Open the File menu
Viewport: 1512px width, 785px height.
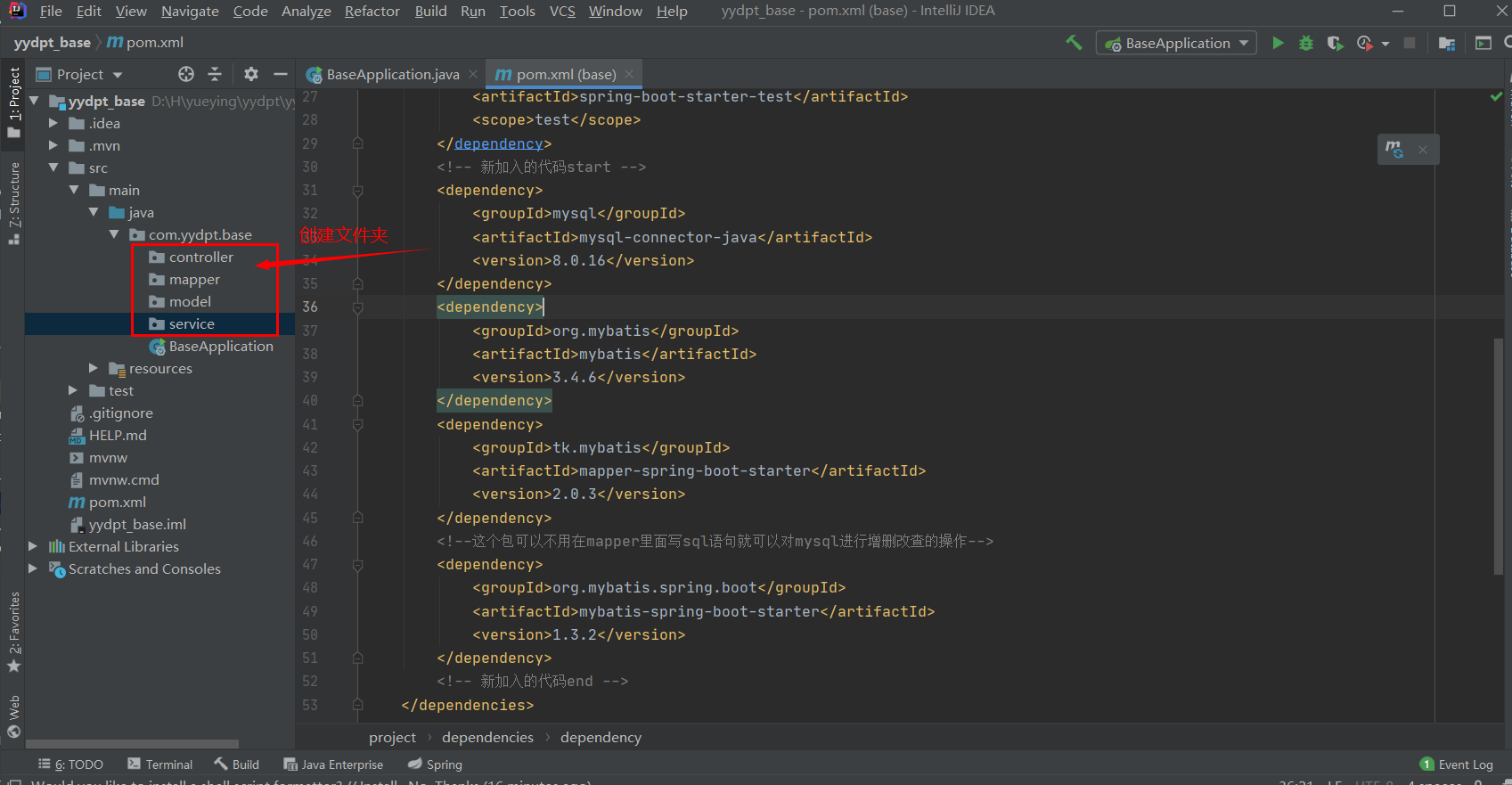(51, 11)
